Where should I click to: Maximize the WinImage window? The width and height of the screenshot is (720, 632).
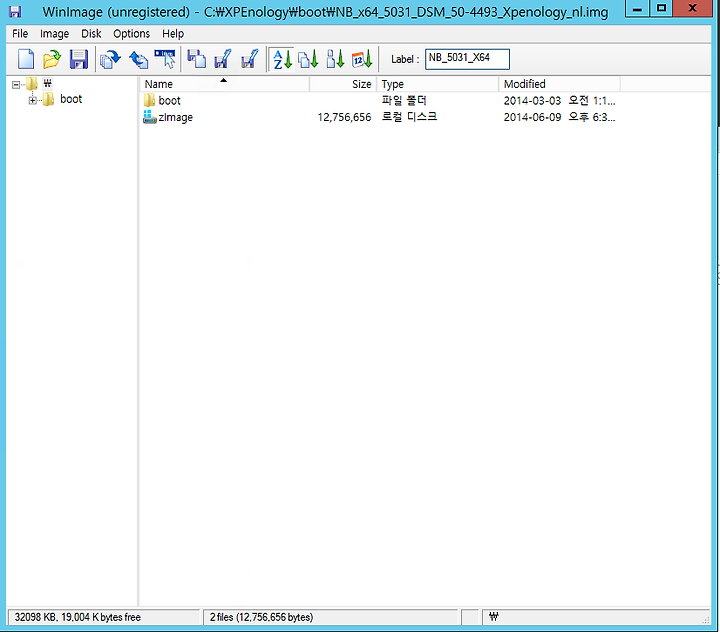point(661,8)
